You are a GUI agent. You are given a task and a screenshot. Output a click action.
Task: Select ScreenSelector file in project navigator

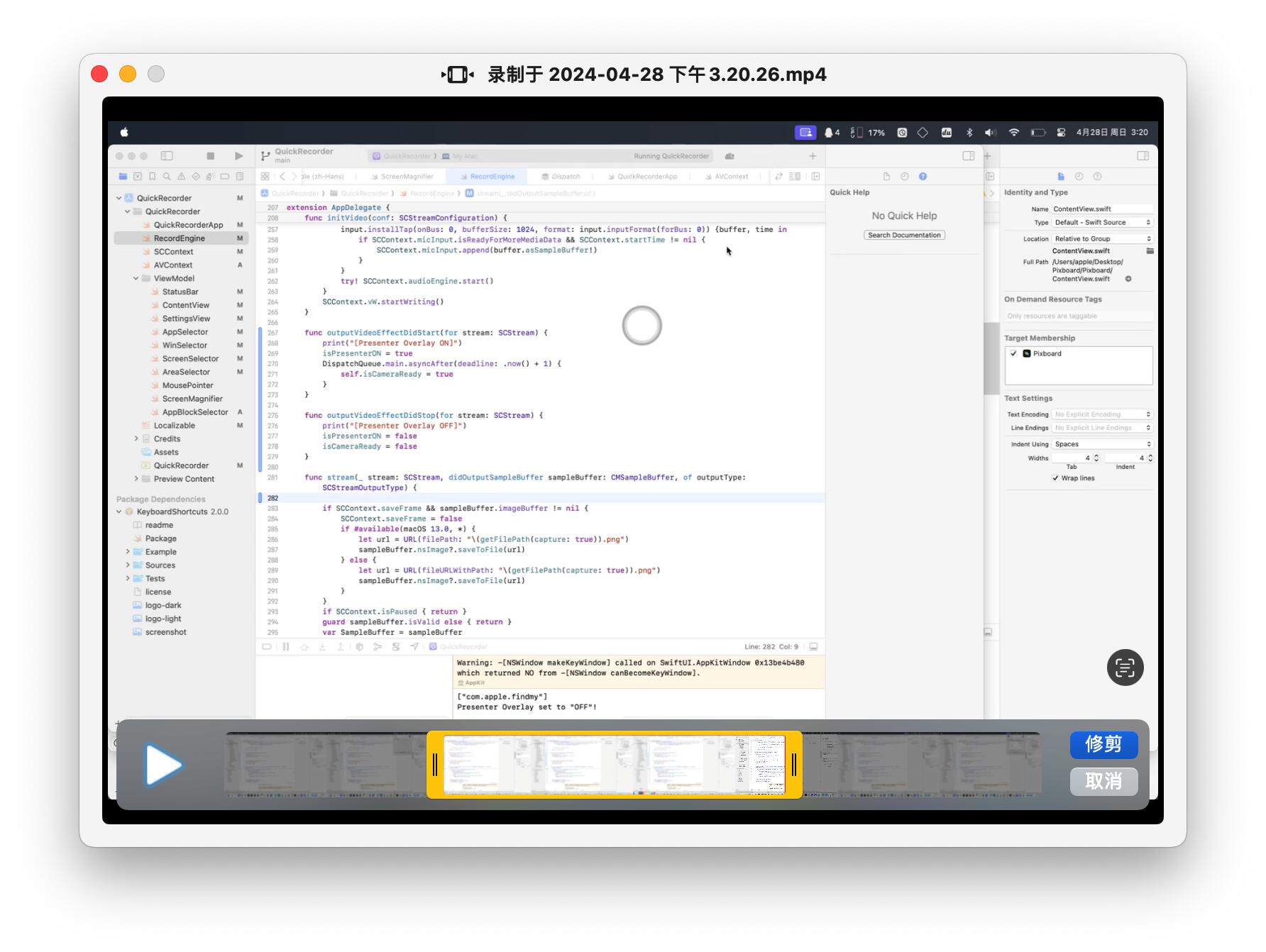coord(190,359)
